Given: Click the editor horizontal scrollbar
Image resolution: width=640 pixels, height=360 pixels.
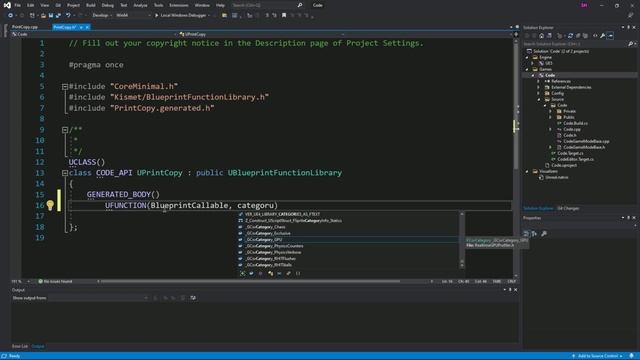Looking at the screenshot, I should click(251, 281).
